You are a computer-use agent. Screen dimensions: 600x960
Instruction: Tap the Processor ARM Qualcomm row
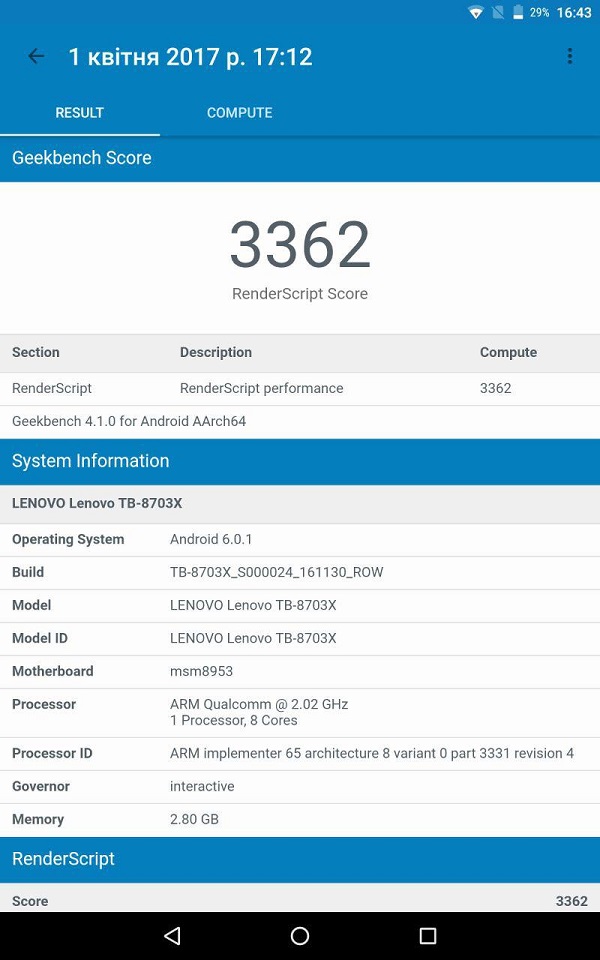[x=300, y=712]
